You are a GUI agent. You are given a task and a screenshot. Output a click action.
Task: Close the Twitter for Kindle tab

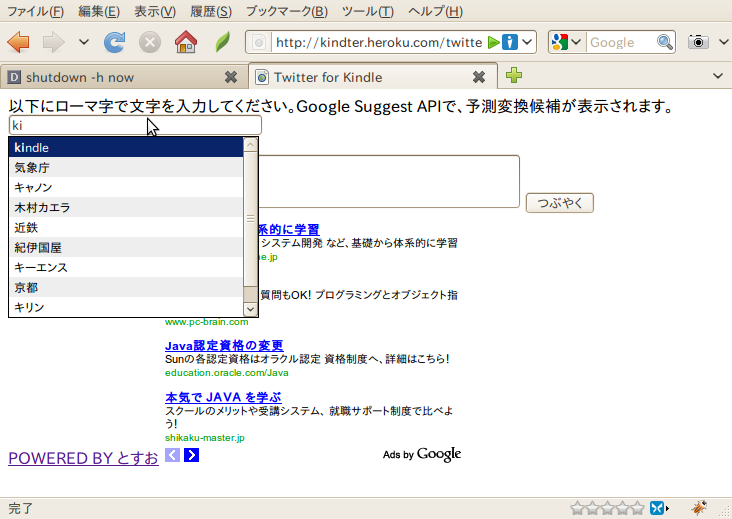click(479, 77)
